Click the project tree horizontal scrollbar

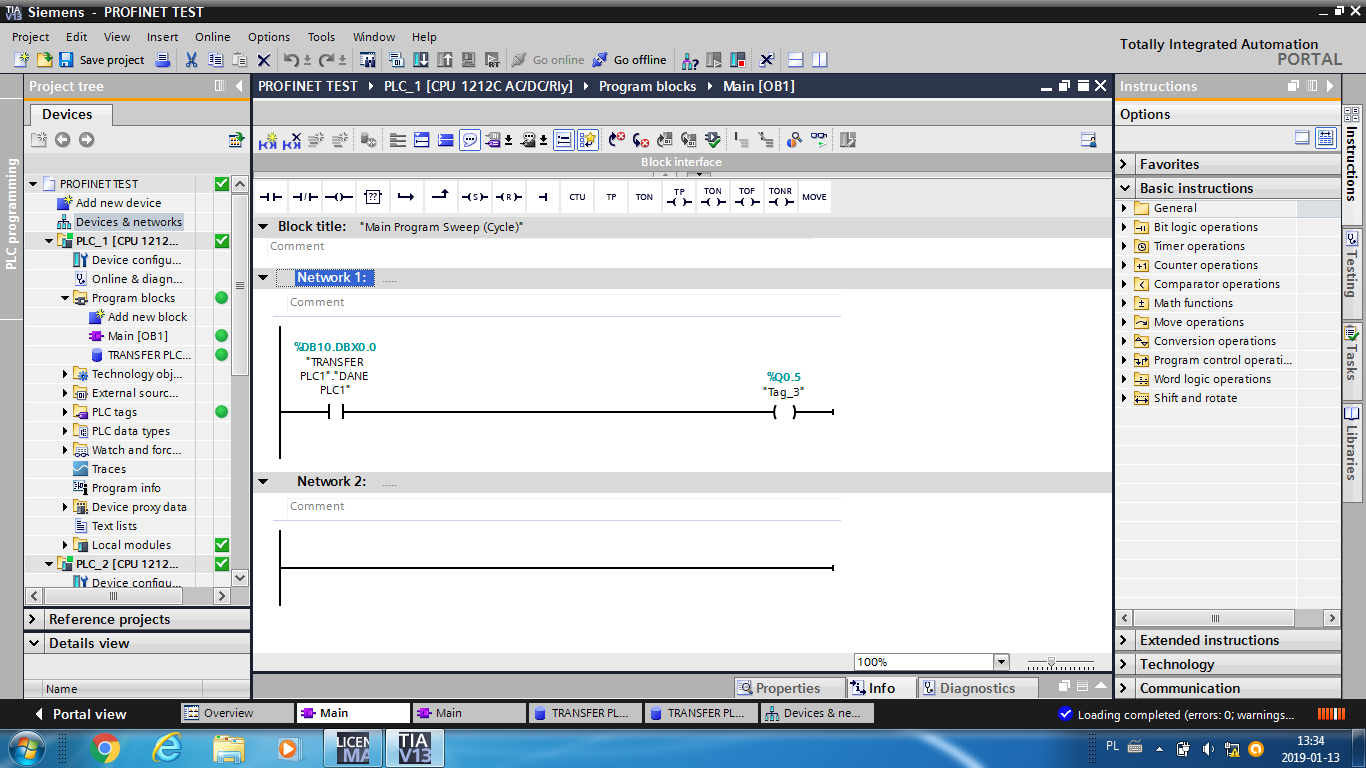point(112,596)
